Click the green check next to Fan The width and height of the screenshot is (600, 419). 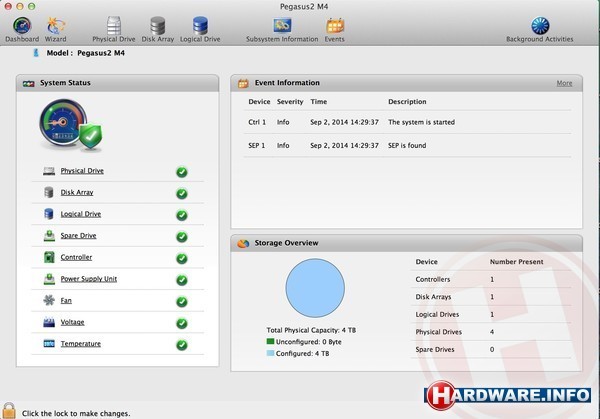182,302
